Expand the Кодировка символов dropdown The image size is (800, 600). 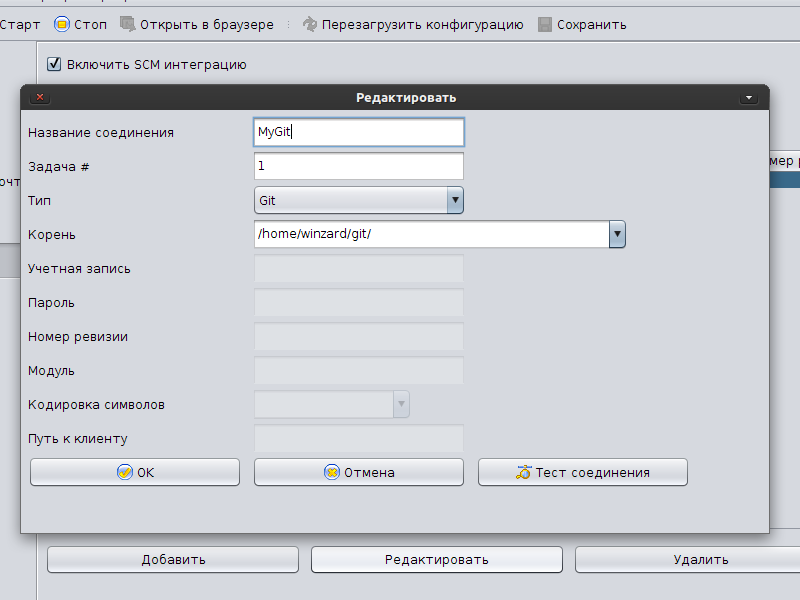click(401, 404)
